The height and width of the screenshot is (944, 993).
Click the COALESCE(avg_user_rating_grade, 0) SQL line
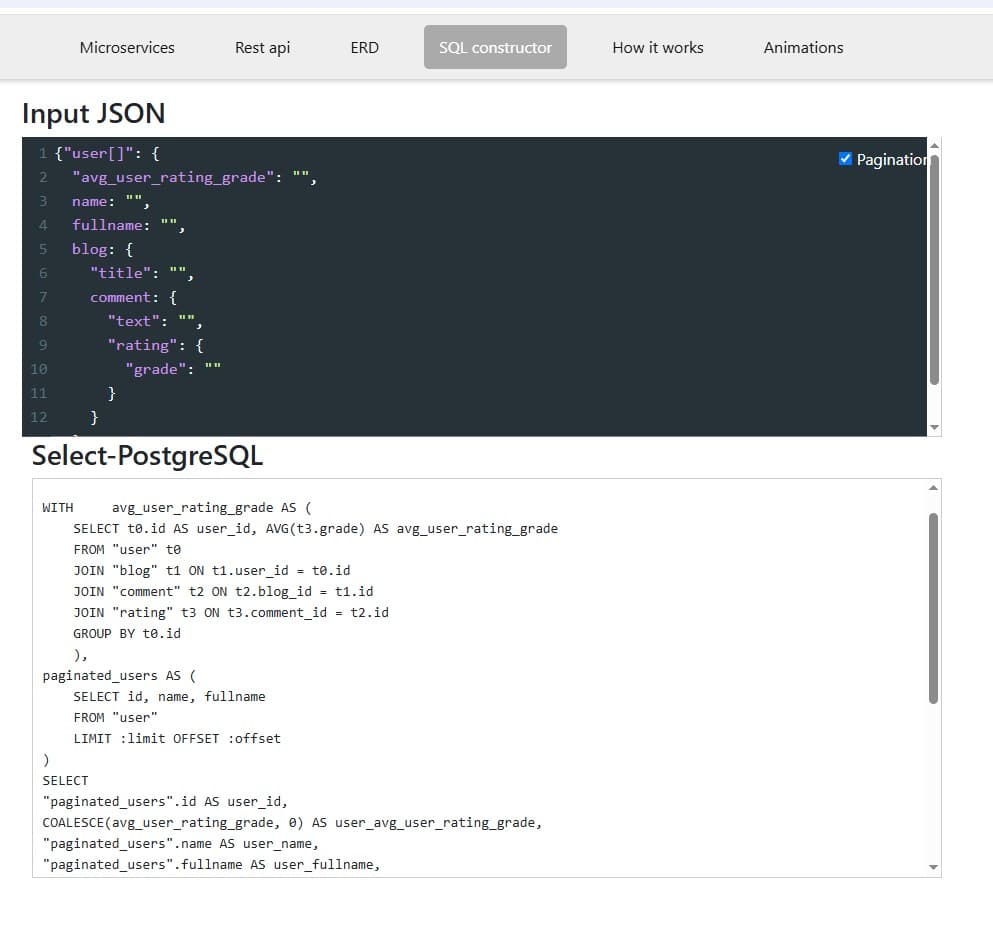coord(292,822)
